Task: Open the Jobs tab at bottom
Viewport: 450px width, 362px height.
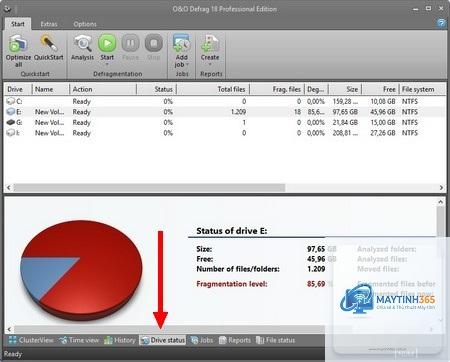Action: pyautogui.click(x=202, y=340)
